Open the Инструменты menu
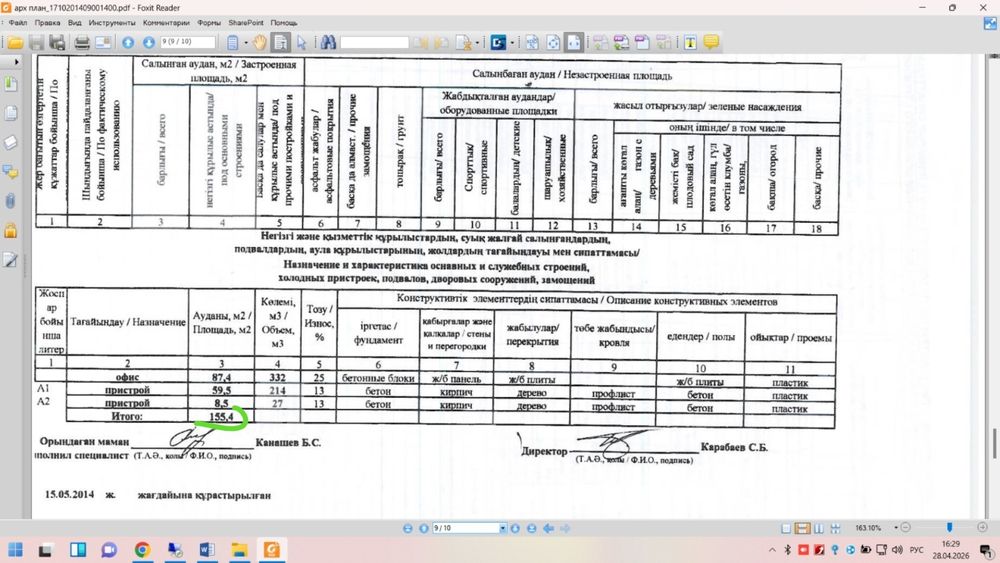 (x=112, y=23)
